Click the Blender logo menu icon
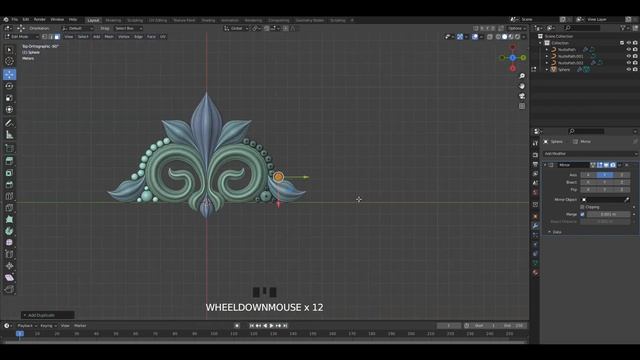This screenshot has width=640, height=360. 6,20
